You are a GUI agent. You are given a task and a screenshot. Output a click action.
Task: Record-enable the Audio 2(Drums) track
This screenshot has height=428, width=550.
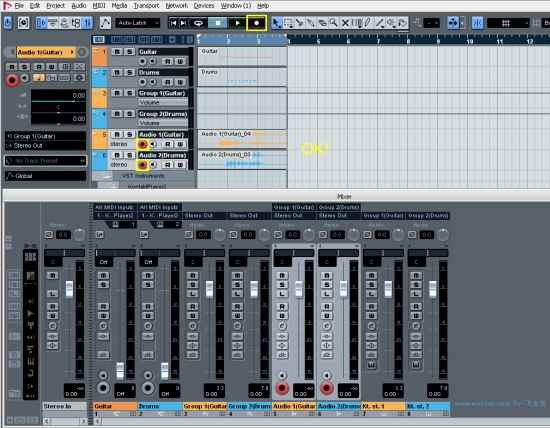pyautogui.click(x=142, y=165)
